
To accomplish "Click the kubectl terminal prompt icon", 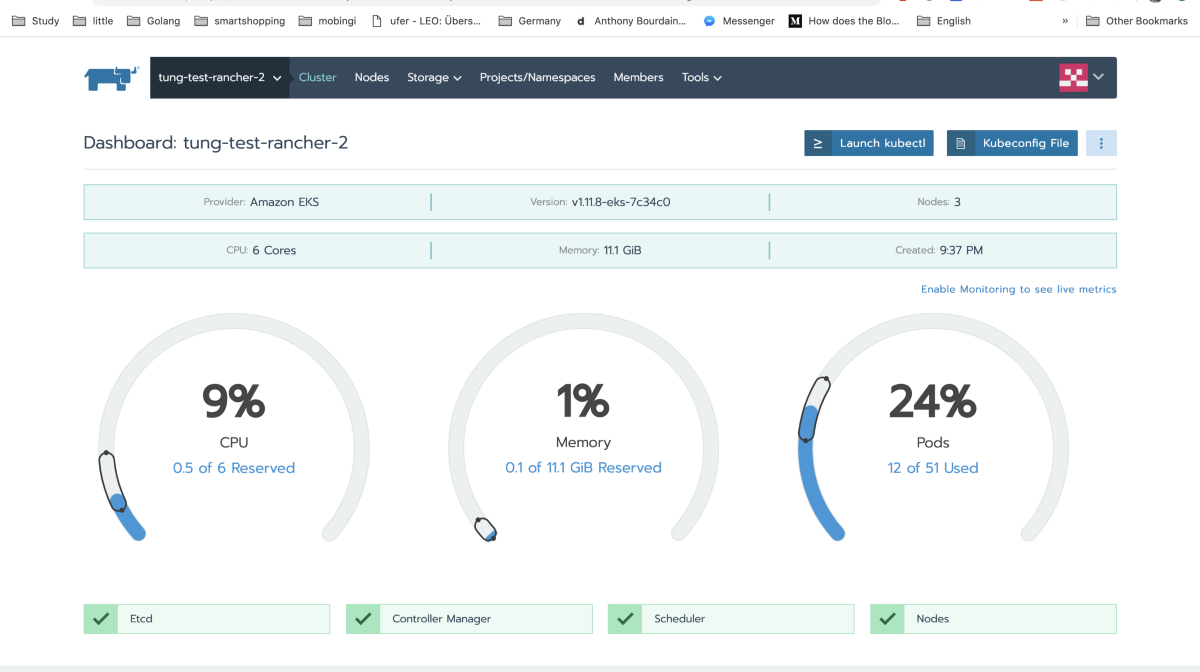I will click(817, 143).
